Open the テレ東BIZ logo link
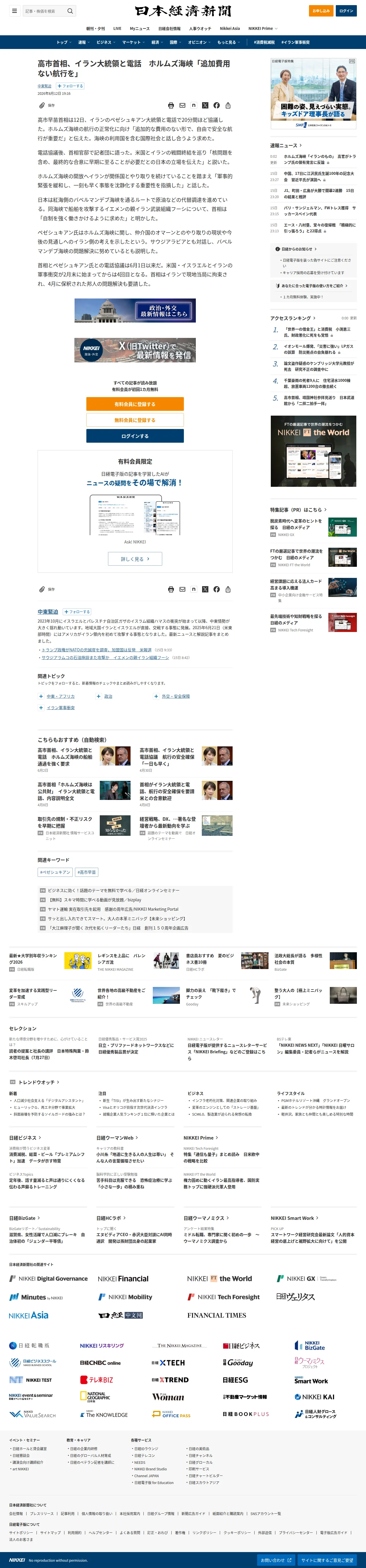Viewport: 366px width, 1568px height. coord(97,1380)
